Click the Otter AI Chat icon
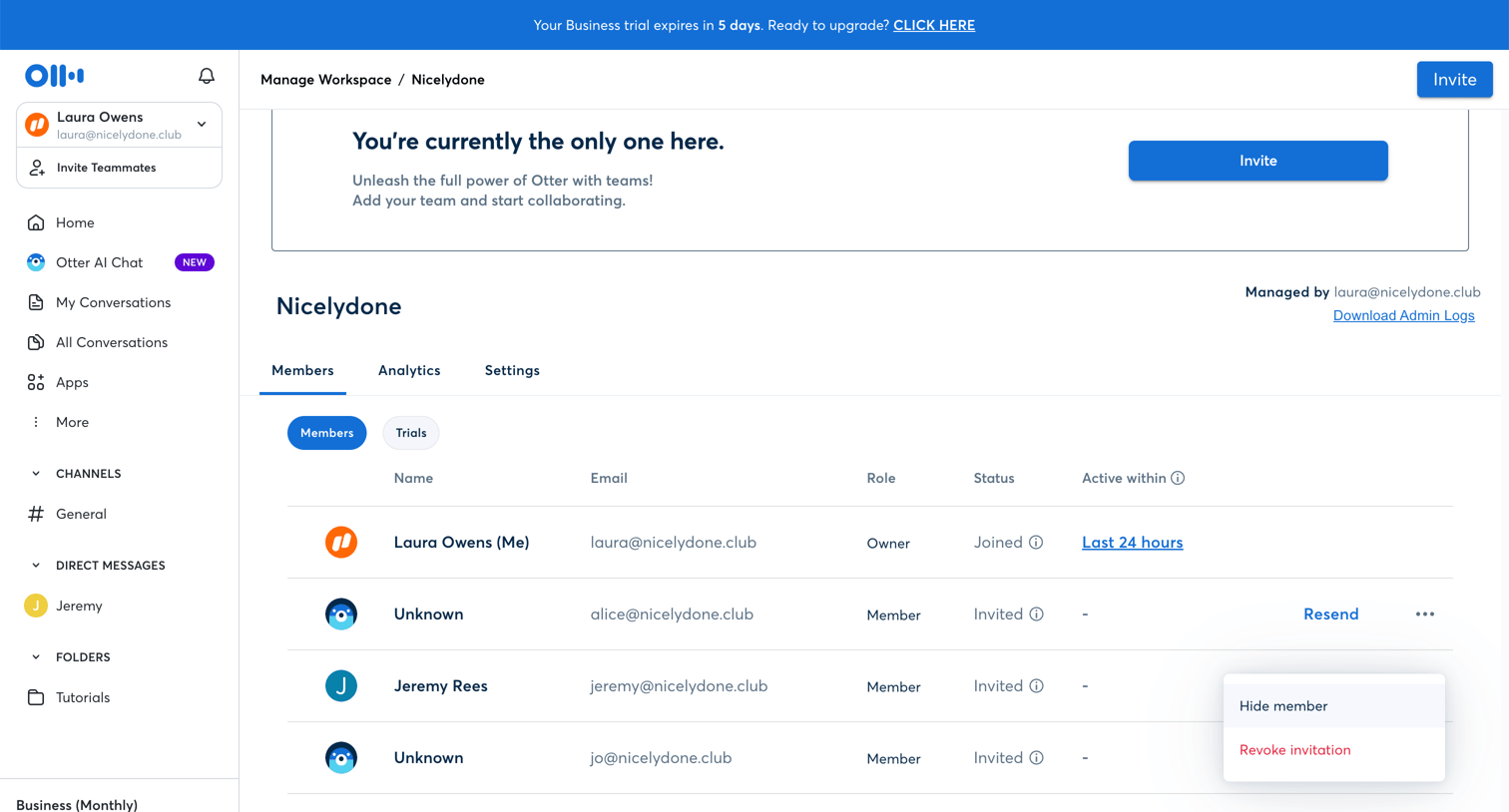The image size is (1509, 812). (36, 262)
